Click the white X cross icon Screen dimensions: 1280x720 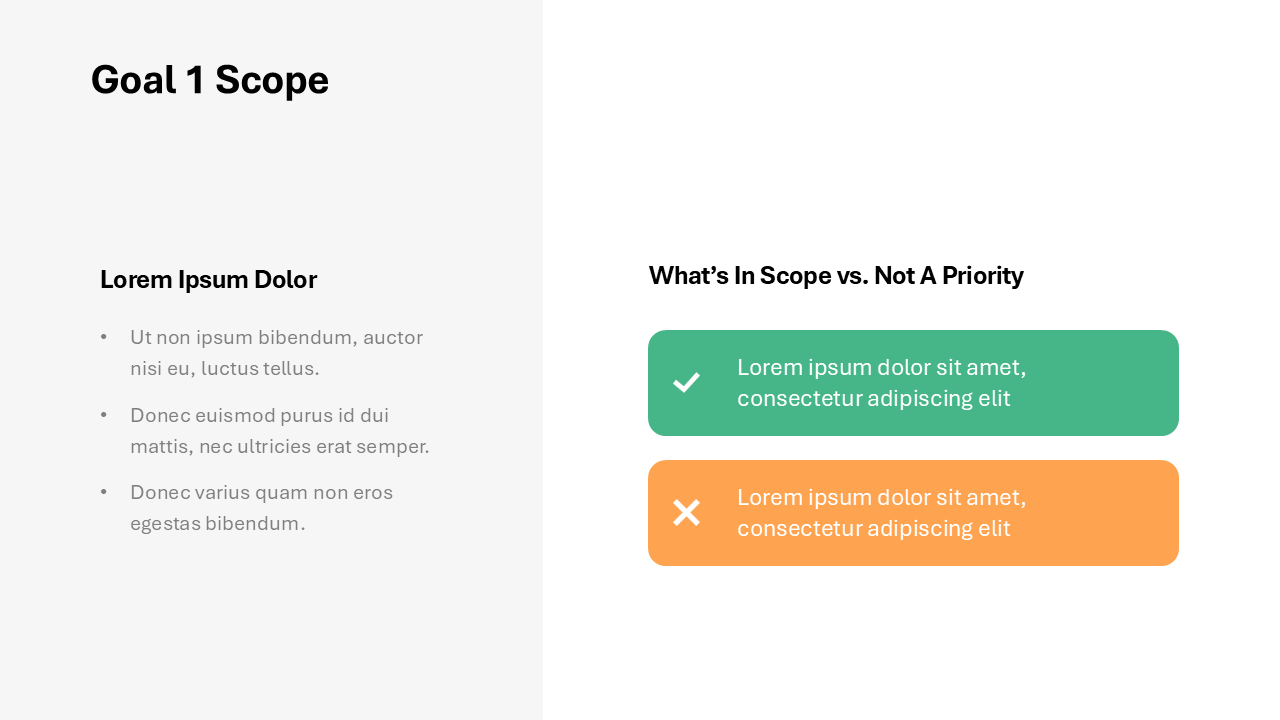(686, 513)
